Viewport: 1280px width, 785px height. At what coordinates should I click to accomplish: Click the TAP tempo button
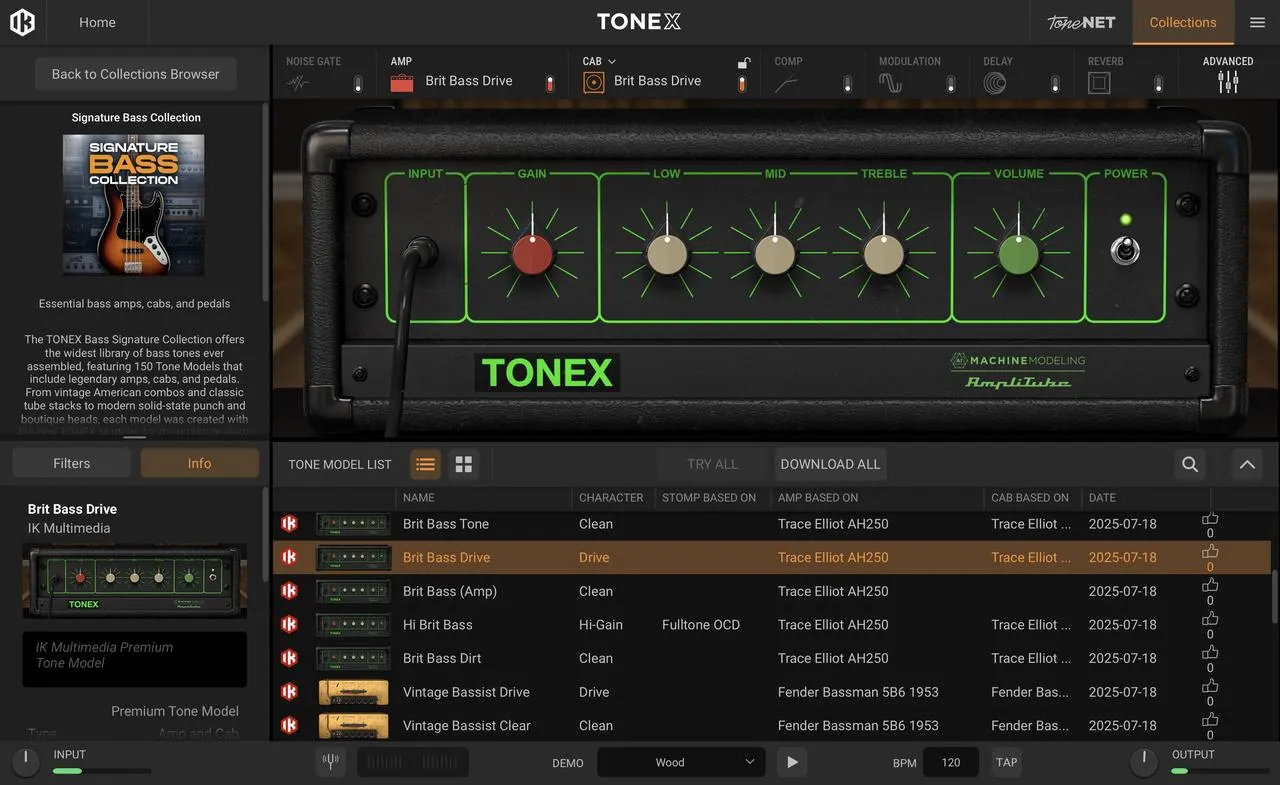pyautogui.click(x=1006, y=762)
